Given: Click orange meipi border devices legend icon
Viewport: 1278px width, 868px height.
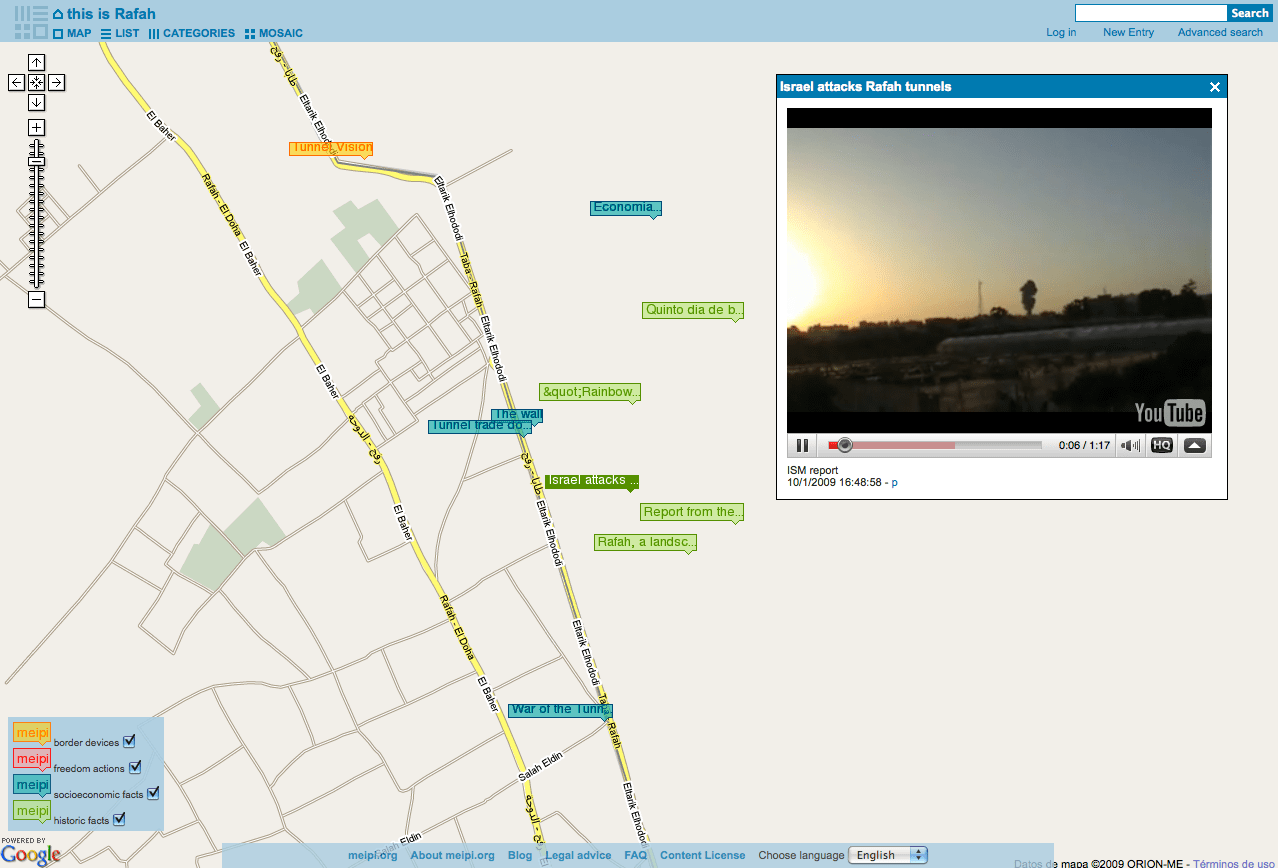Looking at the screenshot, I should (x=32, y=733).
